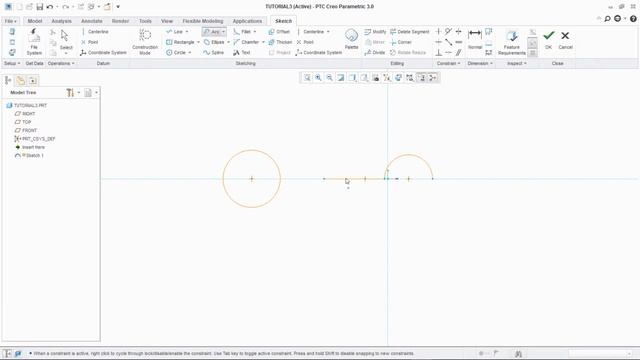Viewport: 640px width, 360px height.
Task: Open the Annotate ribbon tab
Action: coord(91,21)
